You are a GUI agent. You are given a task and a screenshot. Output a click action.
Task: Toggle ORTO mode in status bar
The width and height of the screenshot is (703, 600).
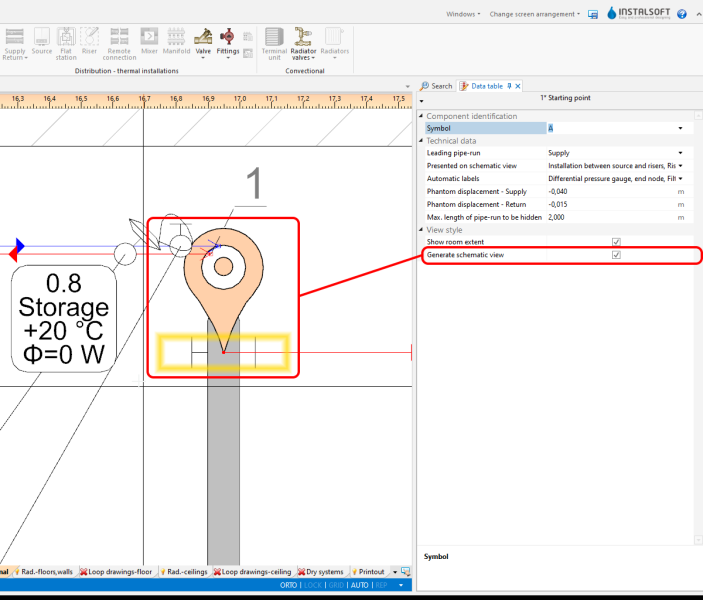click(x=288, y=585)
